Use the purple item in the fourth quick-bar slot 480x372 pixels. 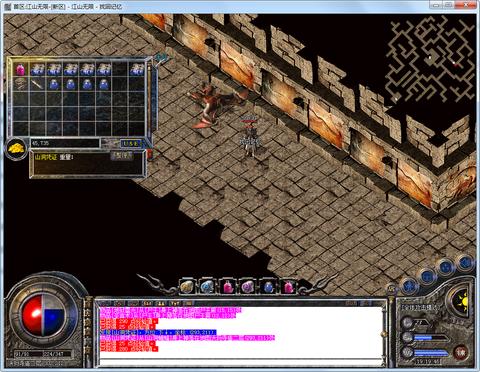248,286
